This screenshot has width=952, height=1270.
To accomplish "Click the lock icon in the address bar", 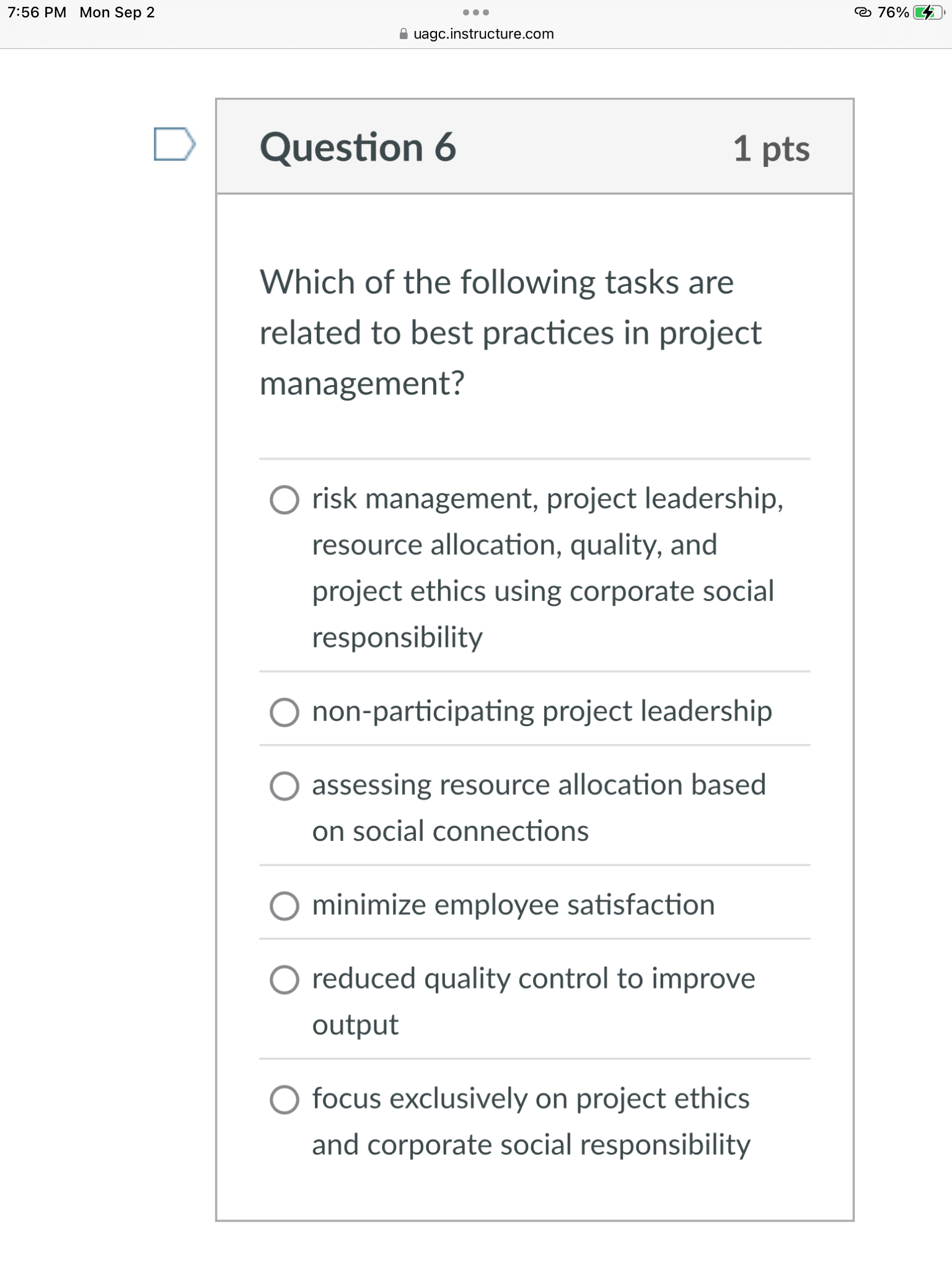I will pyautogui.click(x=402, y=34).
